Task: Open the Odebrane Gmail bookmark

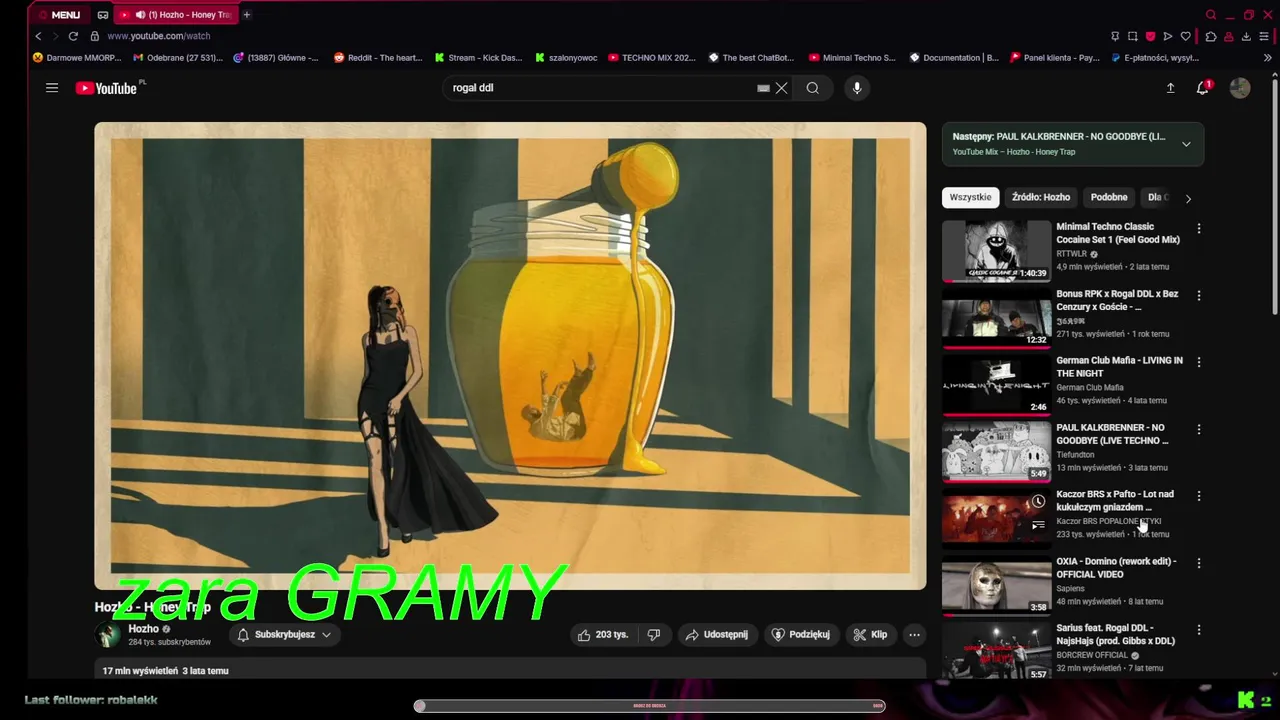Action: click(178, 58)
